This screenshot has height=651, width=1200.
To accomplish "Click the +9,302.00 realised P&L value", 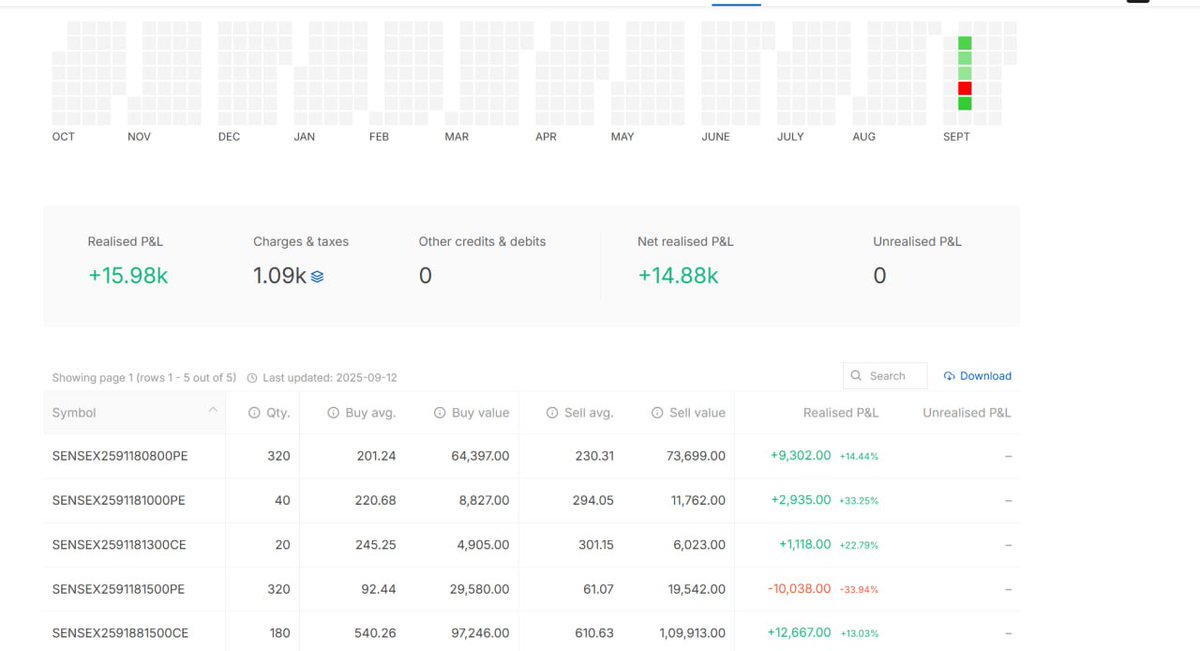I will coord(800,456).
